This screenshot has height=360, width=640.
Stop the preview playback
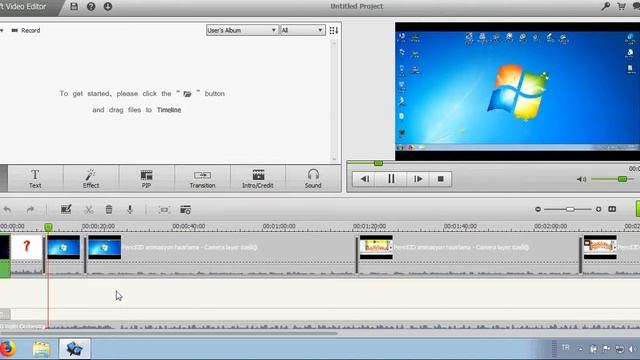pyautogui.click(x=440, y=179)
